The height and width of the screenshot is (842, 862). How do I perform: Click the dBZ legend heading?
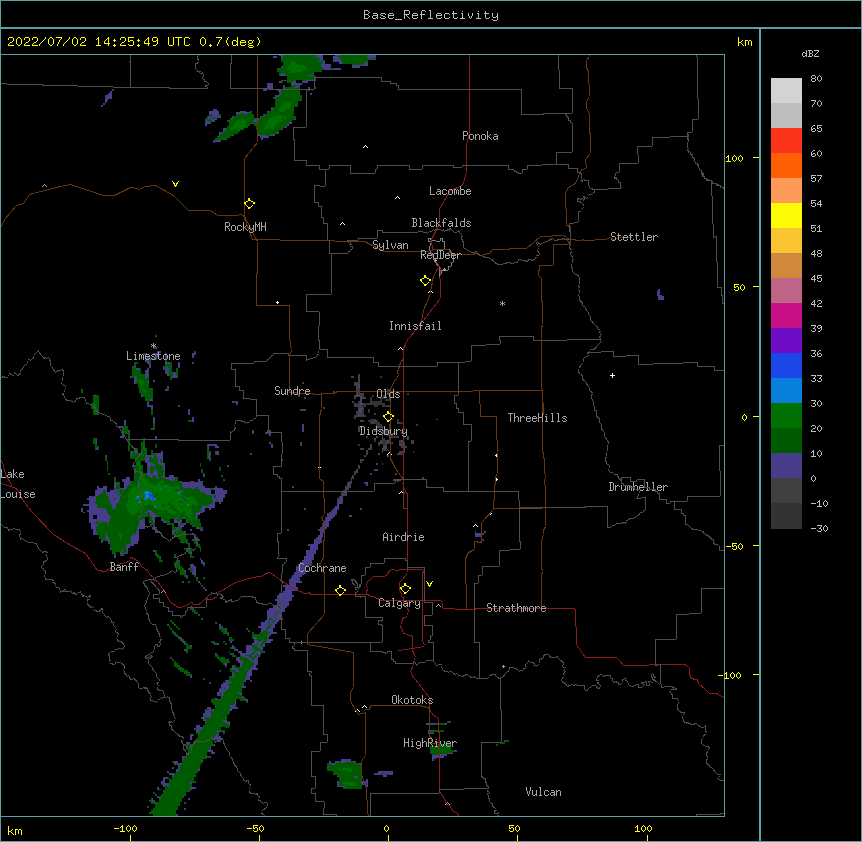(810, 54)
